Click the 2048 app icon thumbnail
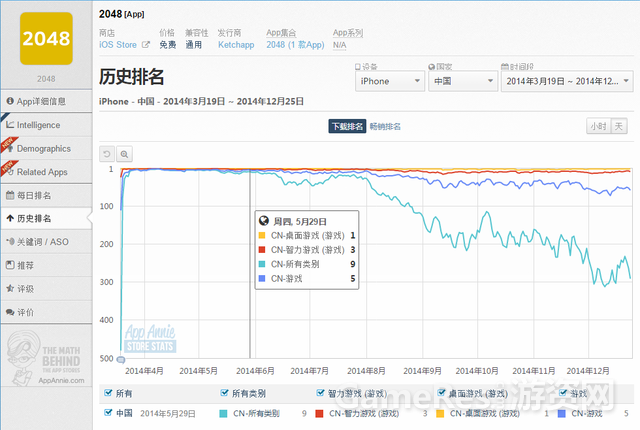This screenshot has width=640, height=430. pos(46,38)
